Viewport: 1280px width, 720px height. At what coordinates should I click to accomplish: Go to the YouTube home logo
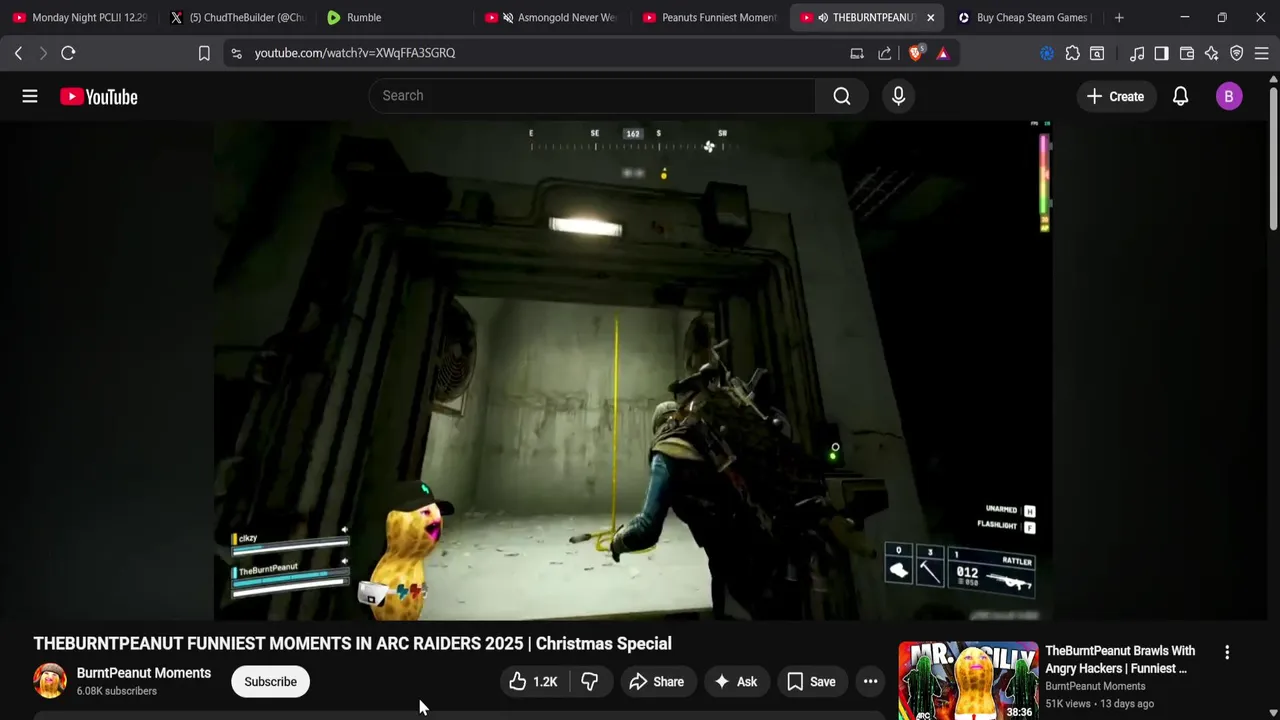(98, 96)
